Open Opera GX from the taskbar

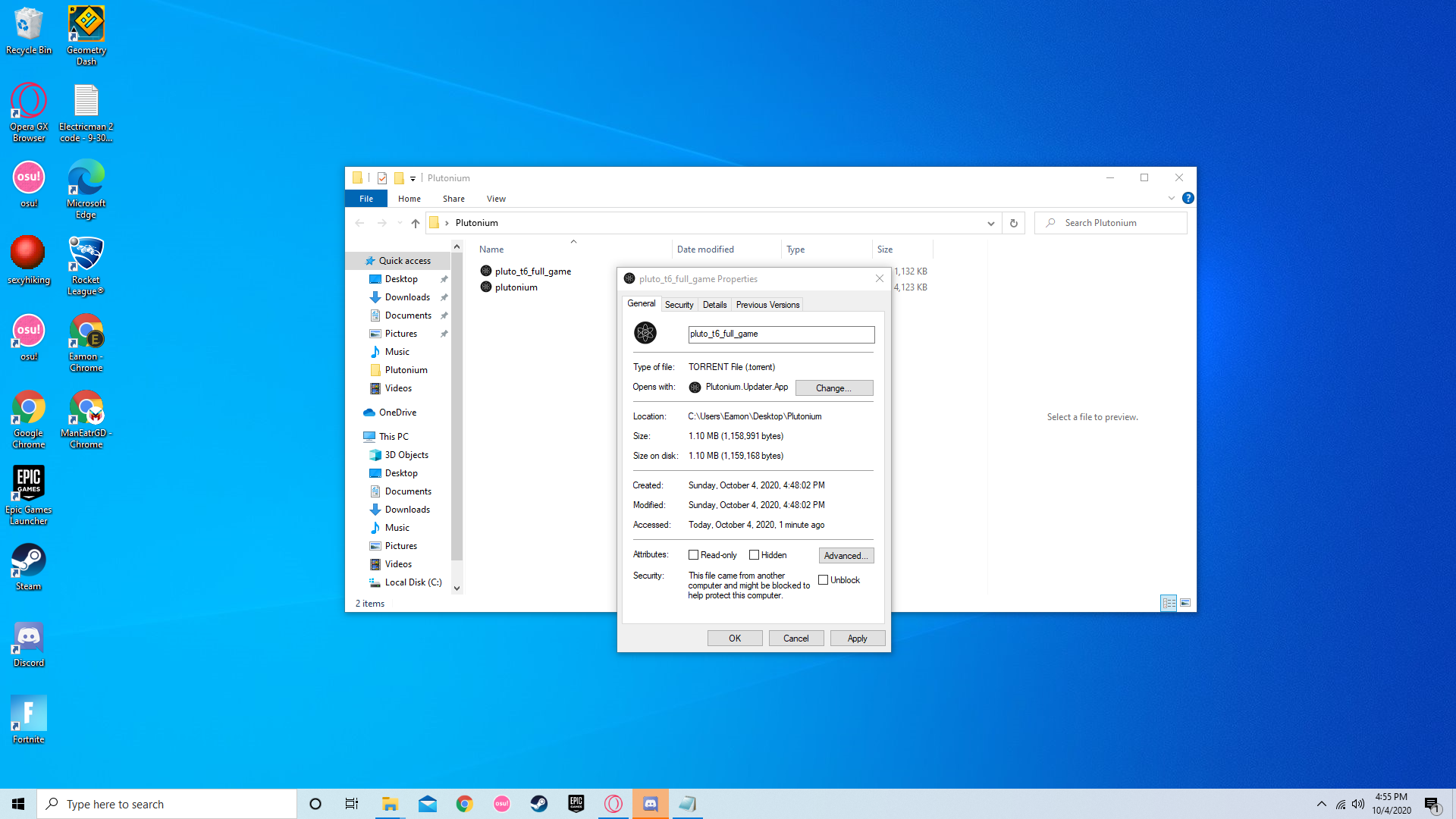[613, 804]
